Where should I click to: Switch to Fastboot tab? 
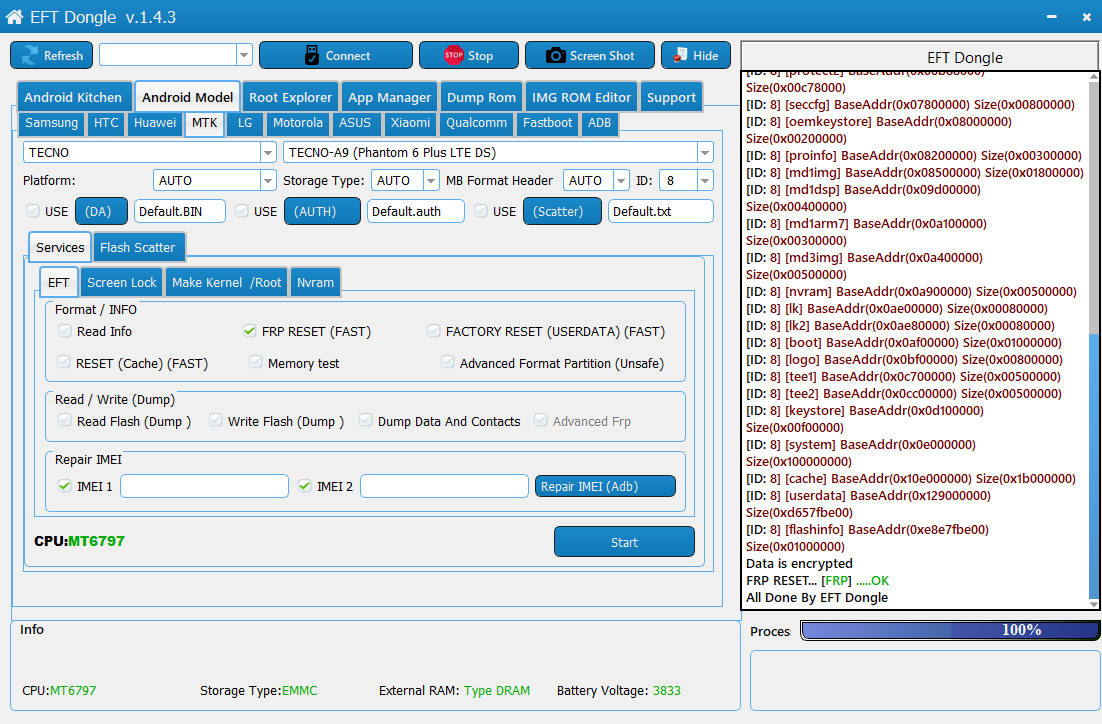pyautogui.click(x=547, y=123)
